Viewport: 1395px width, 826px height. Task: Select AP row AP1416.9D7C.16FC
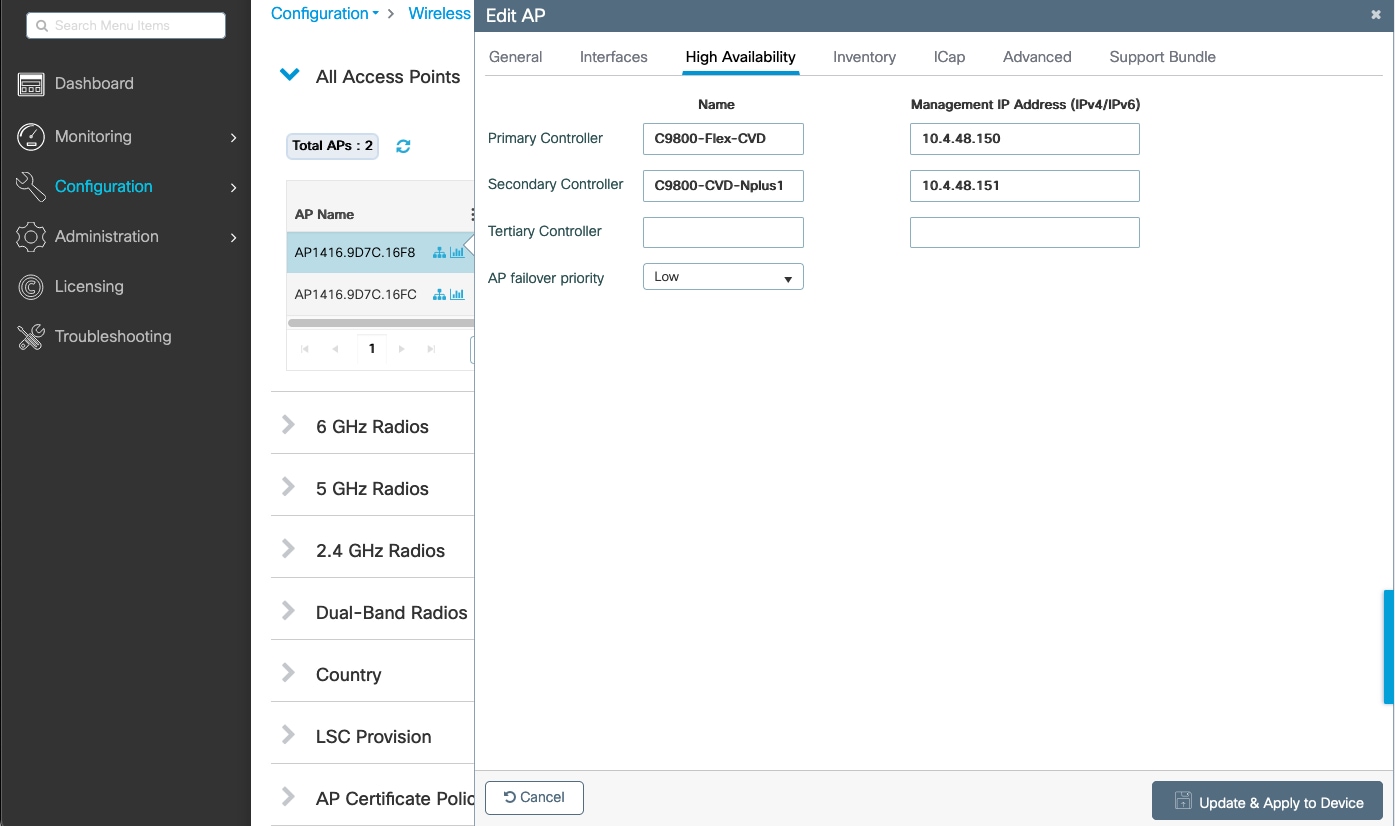(x=380, y=295)
